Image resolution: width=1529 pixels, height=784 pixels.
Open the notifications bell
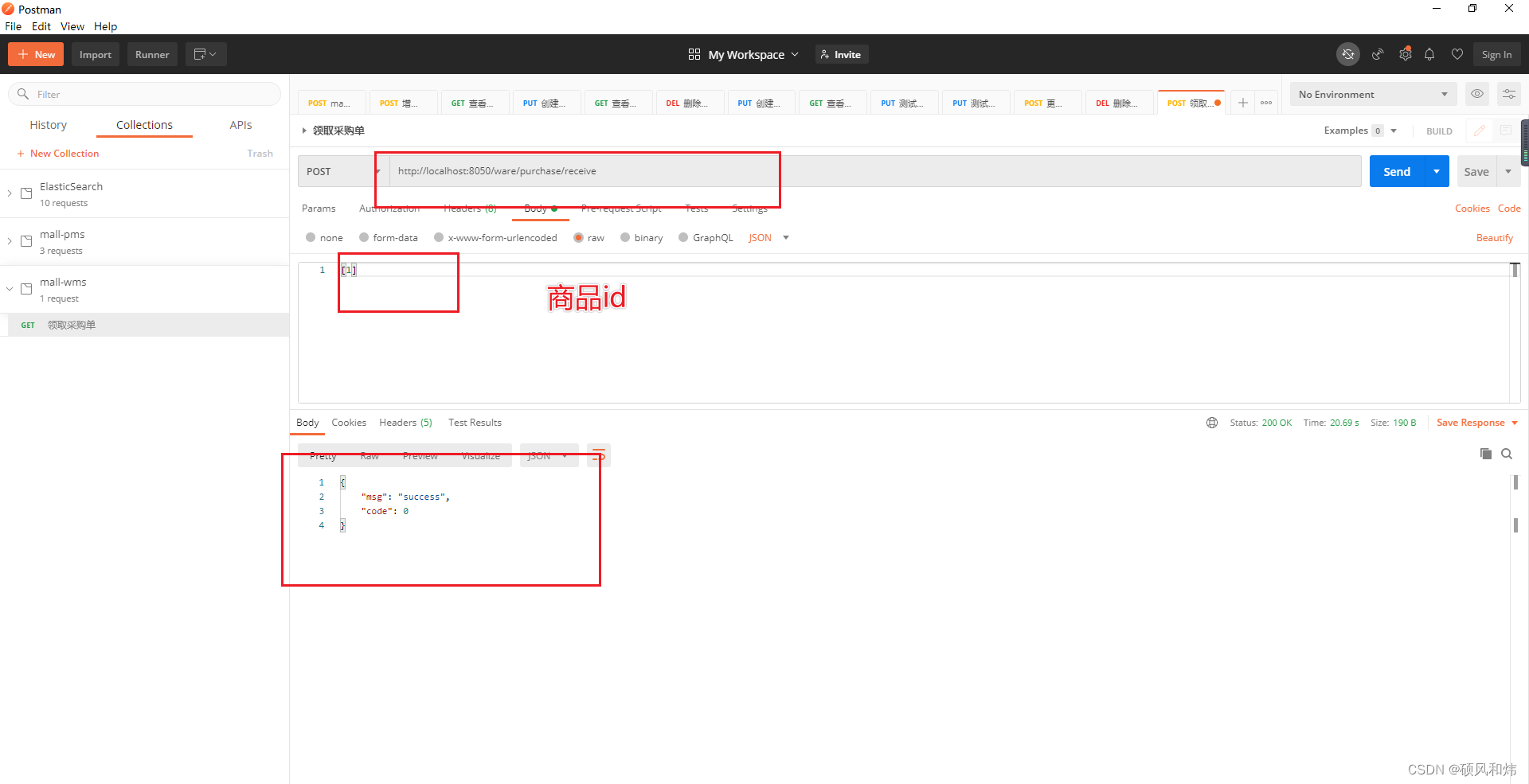(x=1429, y=54)
